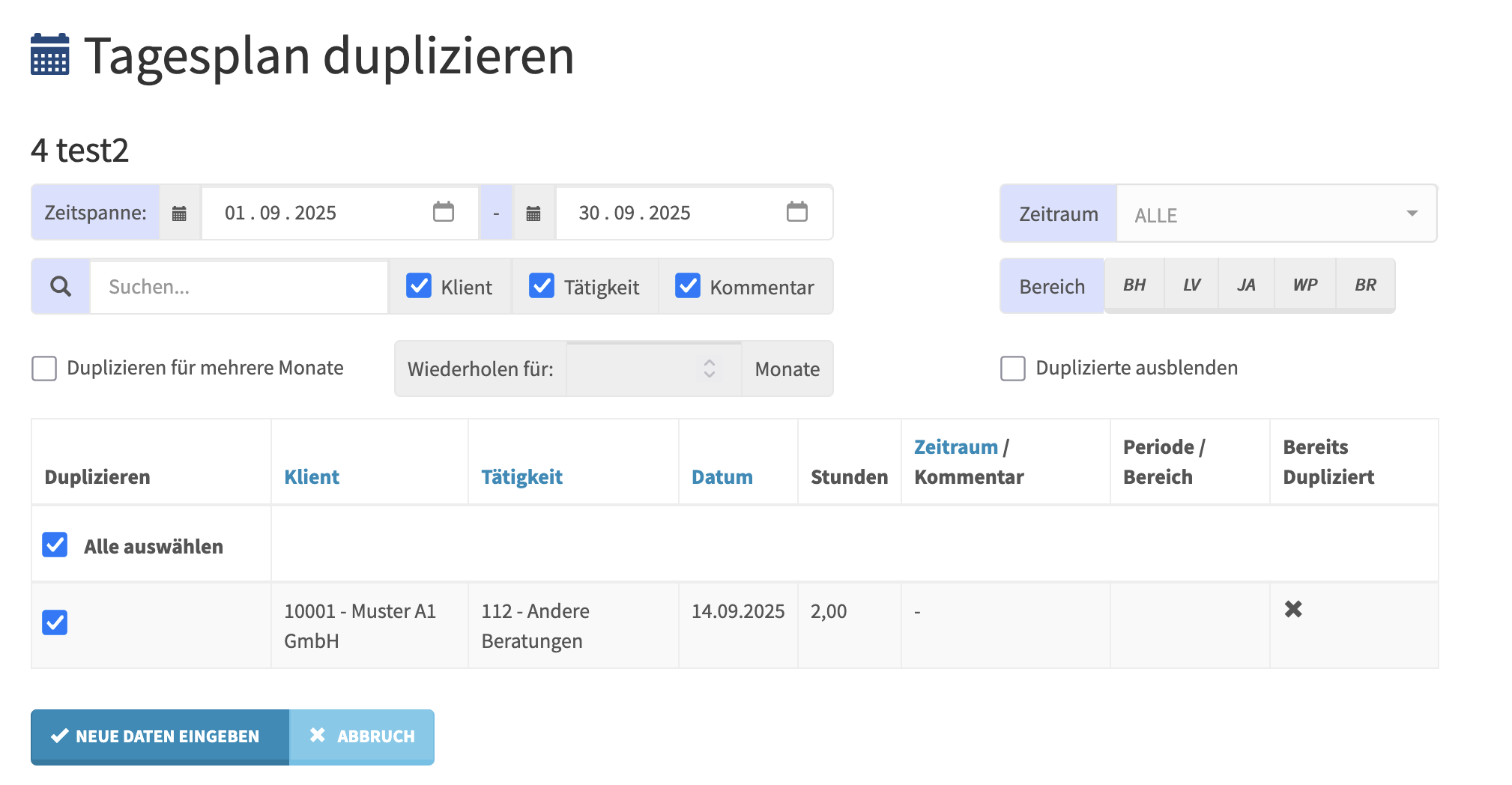
Task: Check the Duplizierte ausblenden option
Action: pyautogui.click(x=1012, y=369)
